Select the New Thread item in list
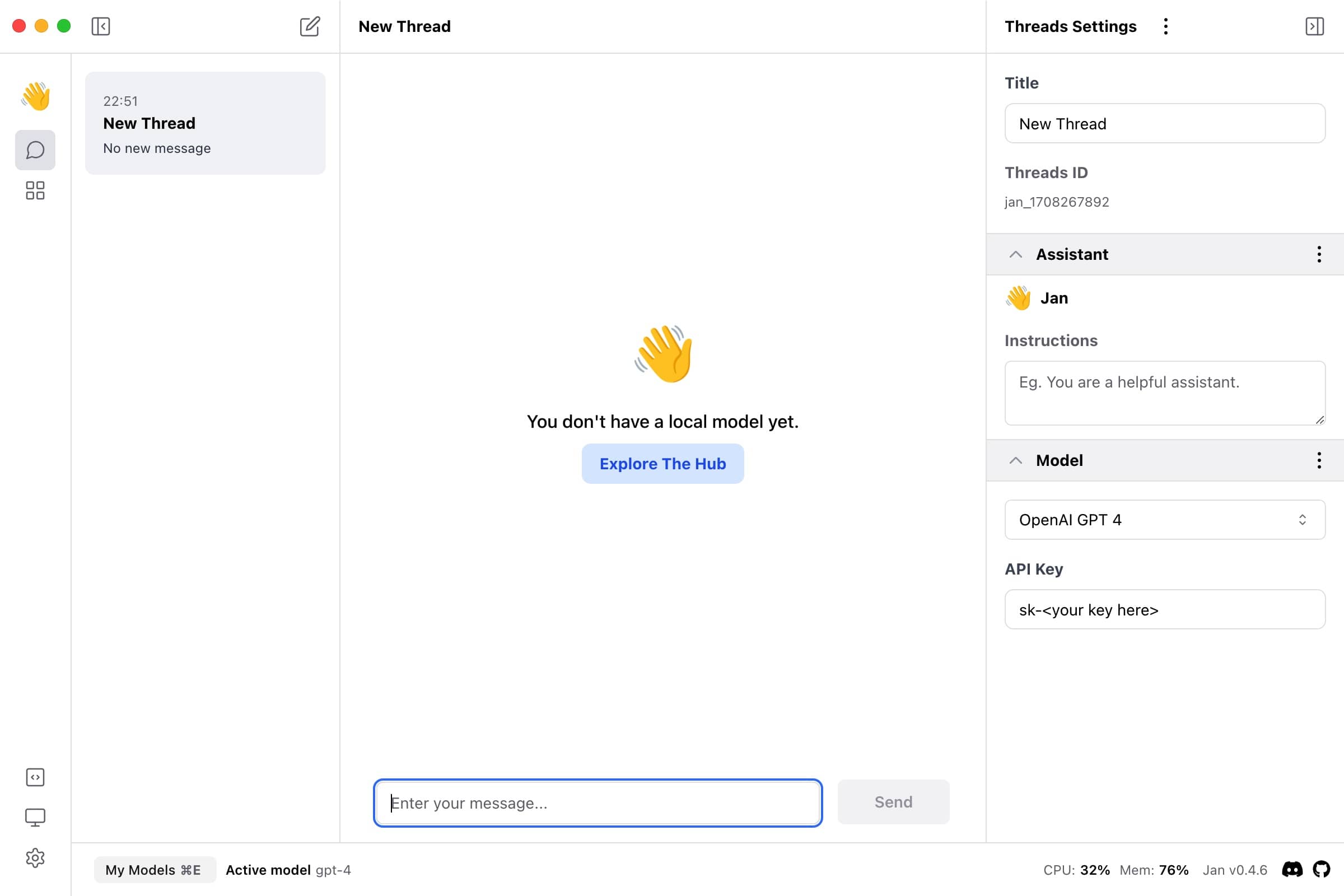The width and height of the screenshot is (1344, 896). tap(205, 123)
